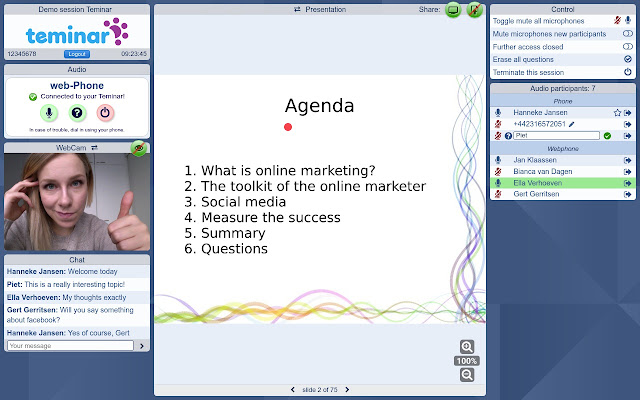This screenshot has height=400, width=640.
Task: Toggle the web-Phone microphone button
Action: [x=49, y=113]
